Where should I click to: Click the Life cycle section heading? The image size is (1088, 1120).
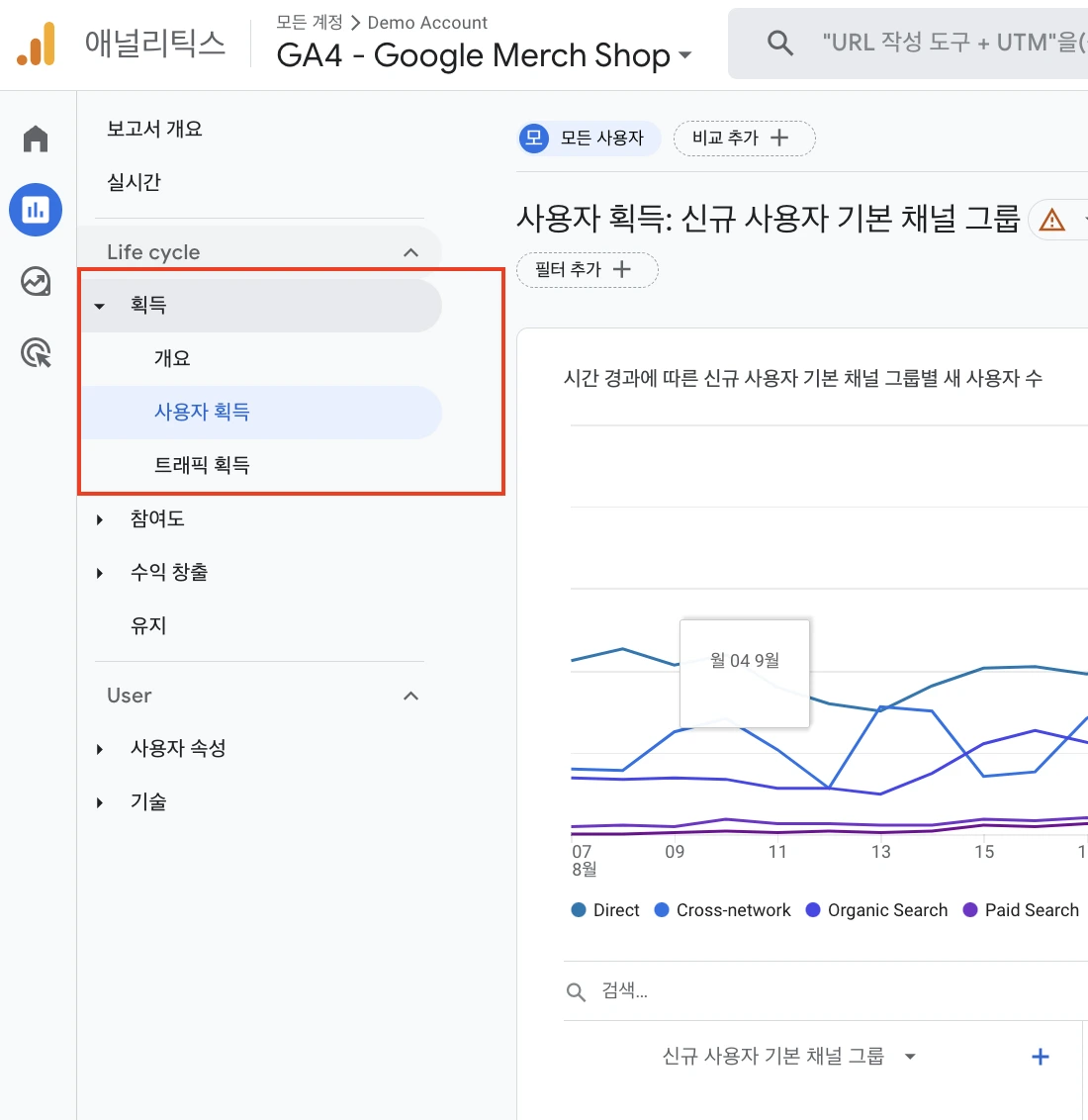click(153, 252)
